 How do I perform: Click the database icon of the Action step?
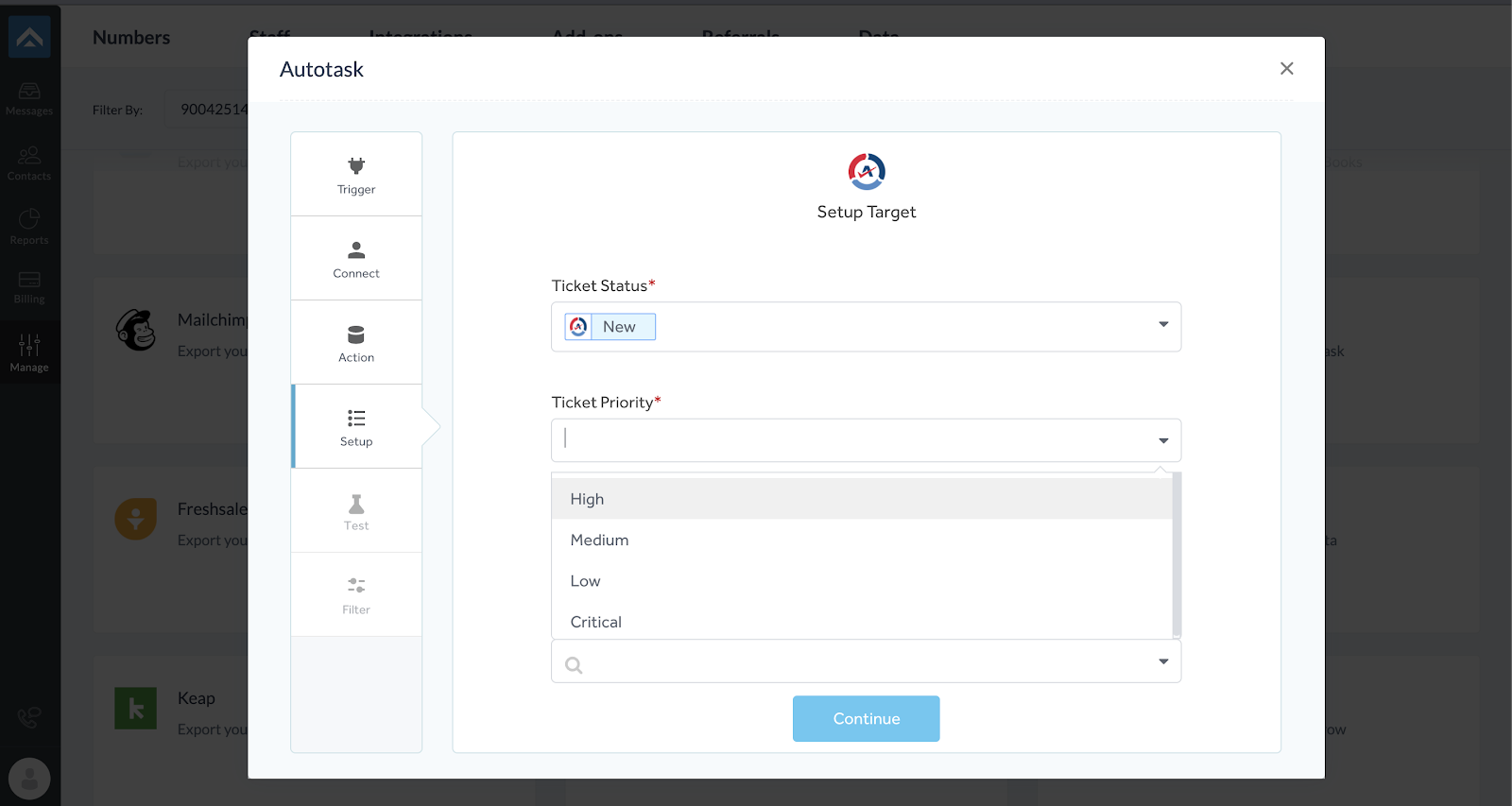(356, 334)
